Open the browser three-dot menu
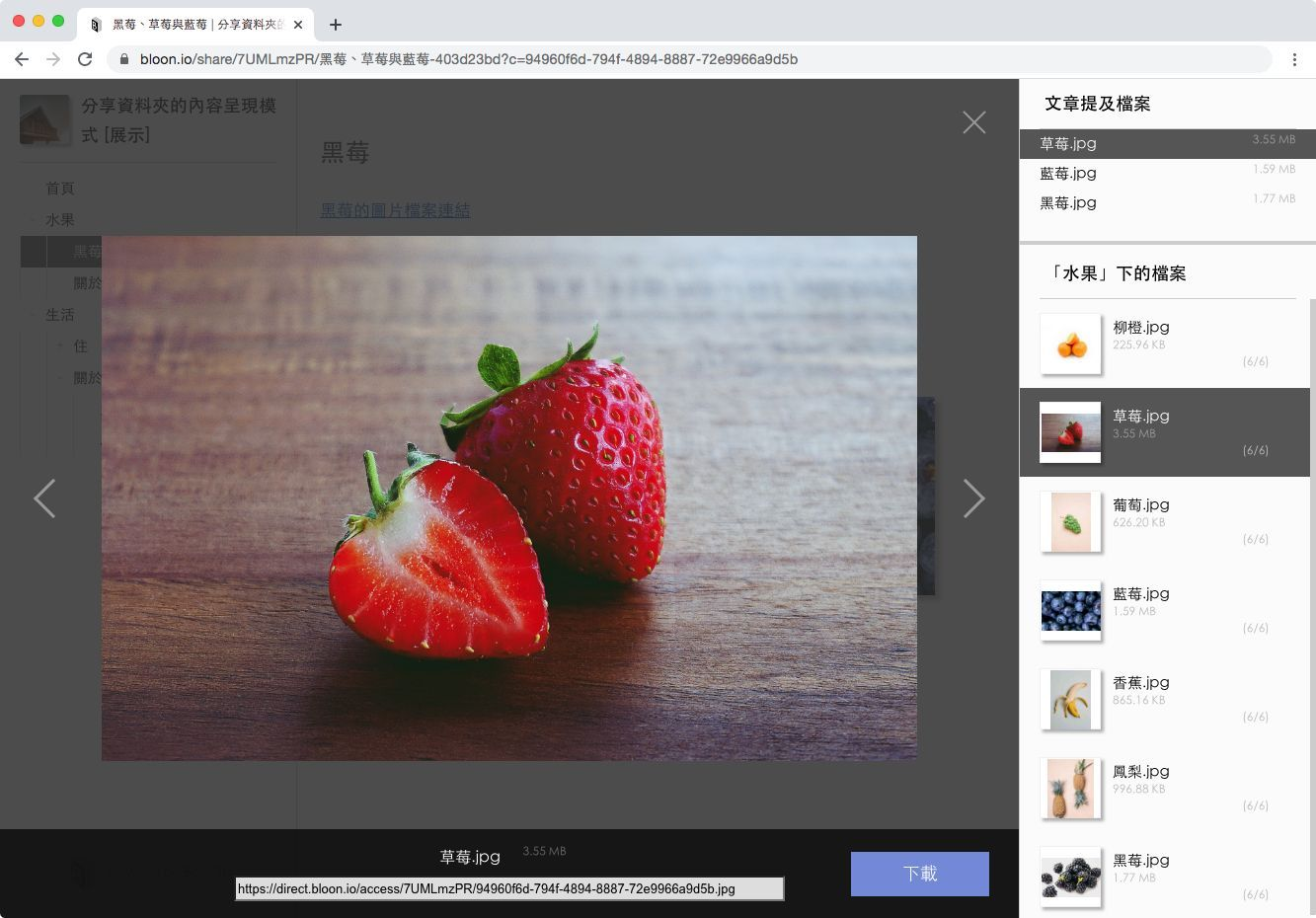This screenshot has width=1316, height=918. click(1294, 59)
